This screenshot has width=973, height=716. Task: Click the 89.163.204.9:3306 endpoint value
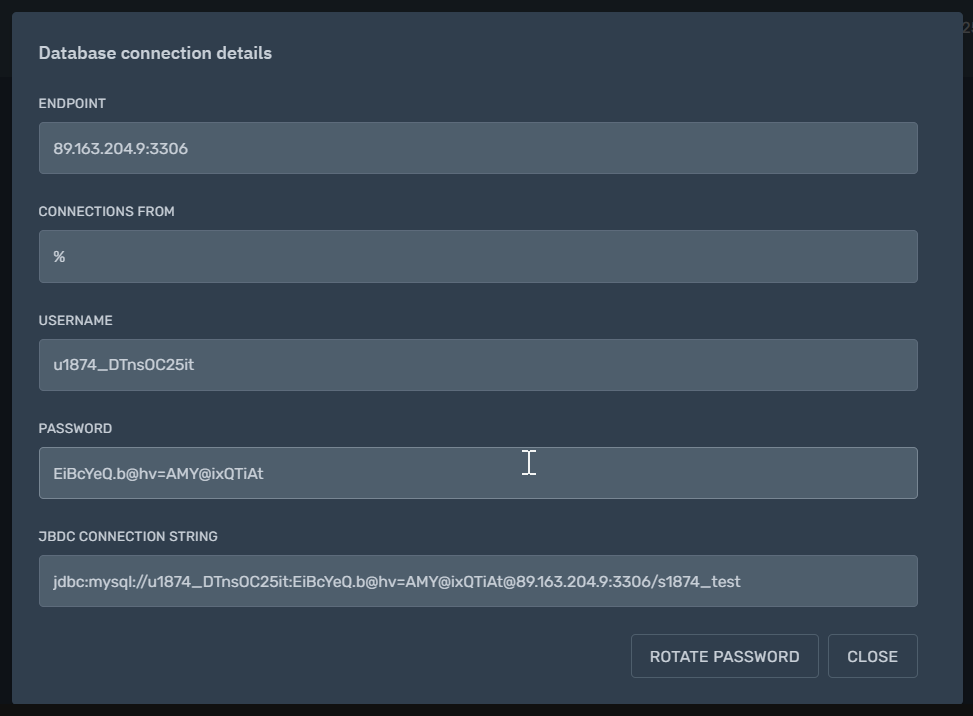point(120,148)
